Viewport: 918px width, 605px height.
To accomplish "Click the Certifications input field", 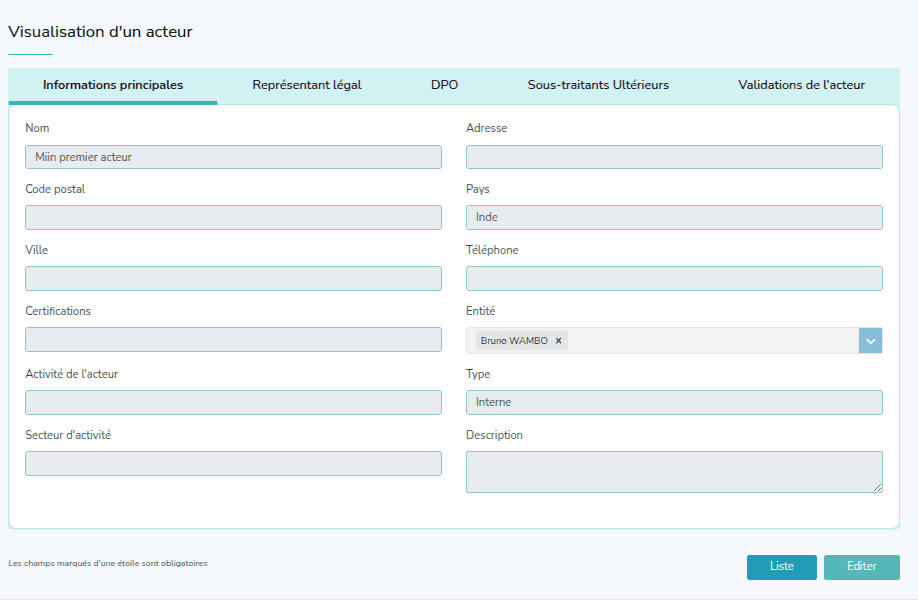I will [233, 340].
